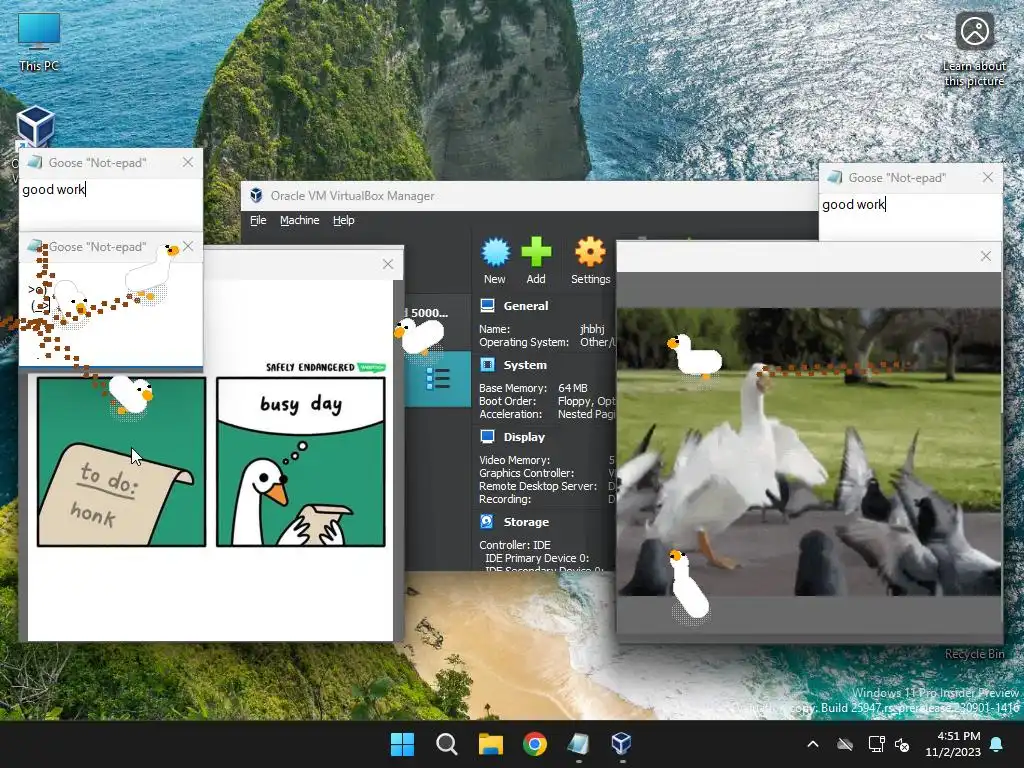Open the Windows Start button

tap(402, 744)
